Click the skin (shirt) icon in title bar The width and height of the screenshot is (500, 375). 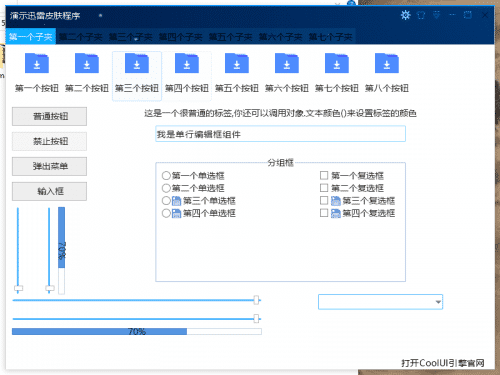[421, 15]
